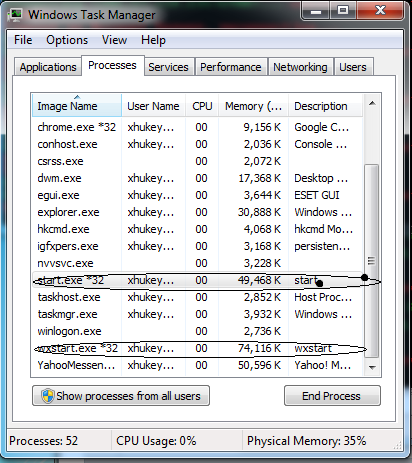Switch to the Applications tab
The width and height of the screenshot is (412, 463).
(48, 67)
